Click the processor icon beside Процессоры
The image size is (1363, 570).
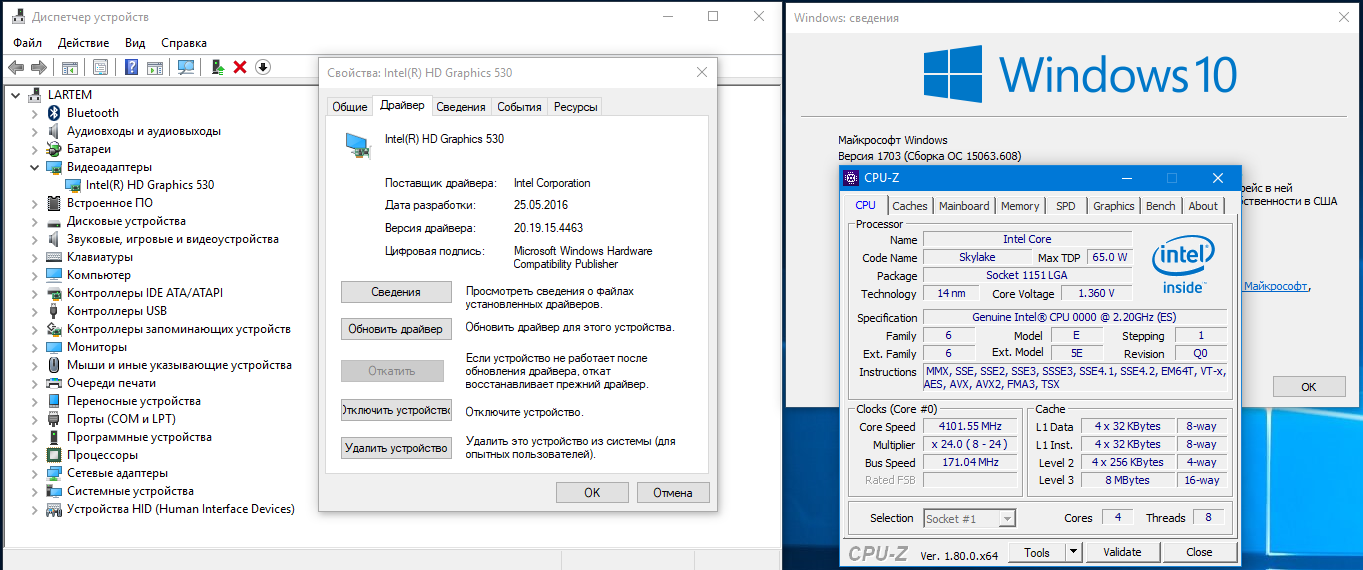55,455
